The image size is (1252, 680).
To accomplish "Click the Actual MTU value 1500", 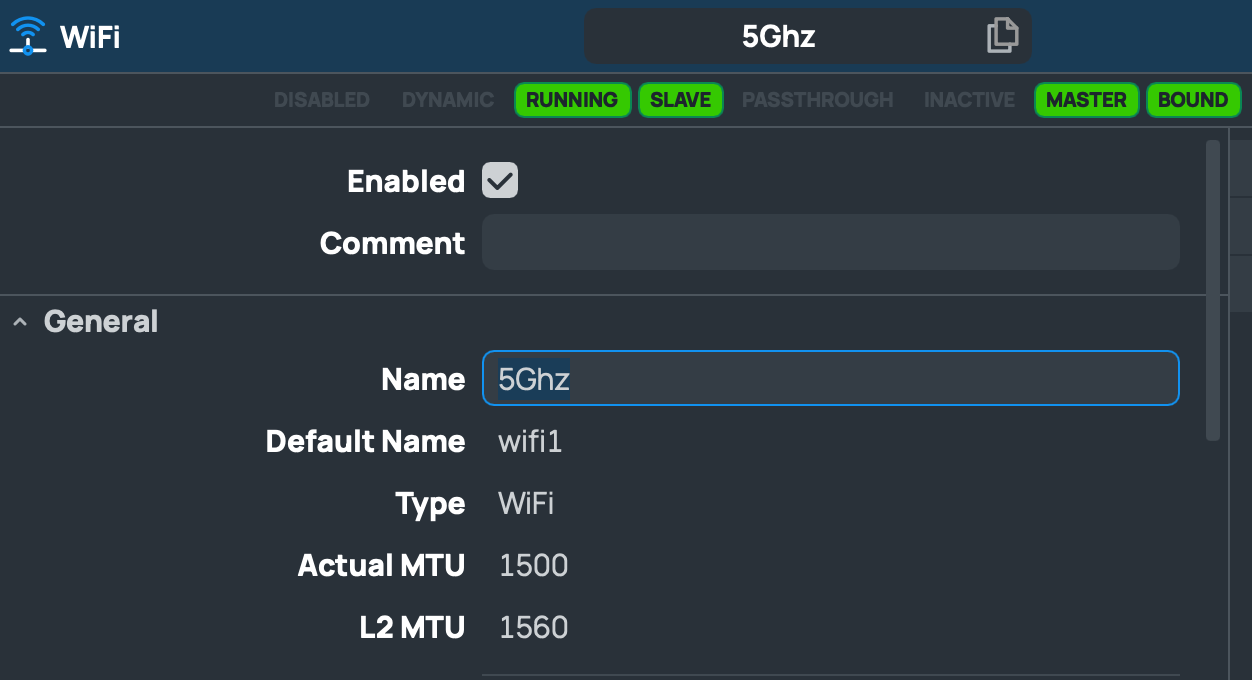I will pos(534,566).
